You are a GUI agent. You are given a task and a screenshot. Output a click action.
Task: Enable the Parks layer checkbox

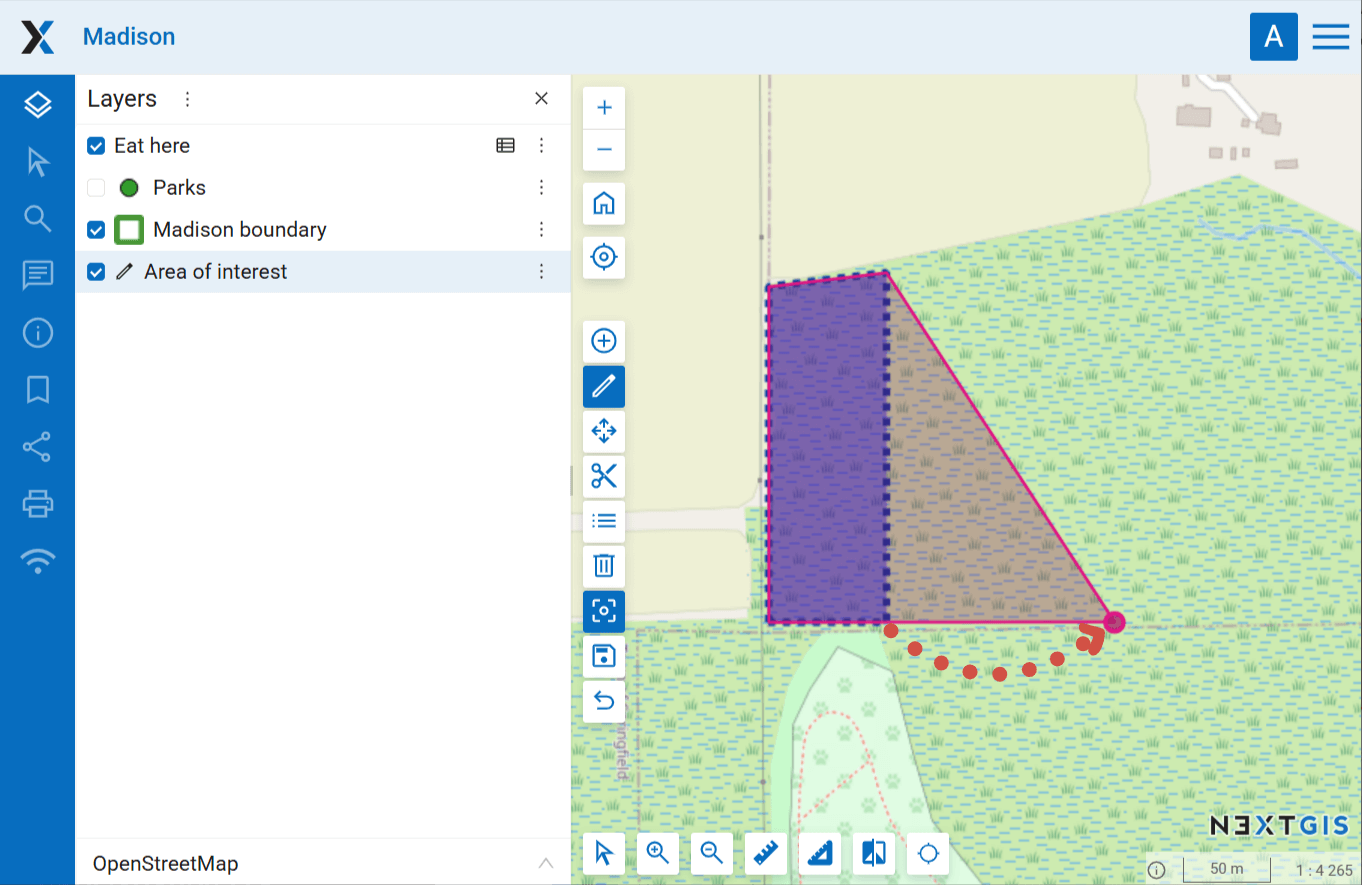coord(96,188)
